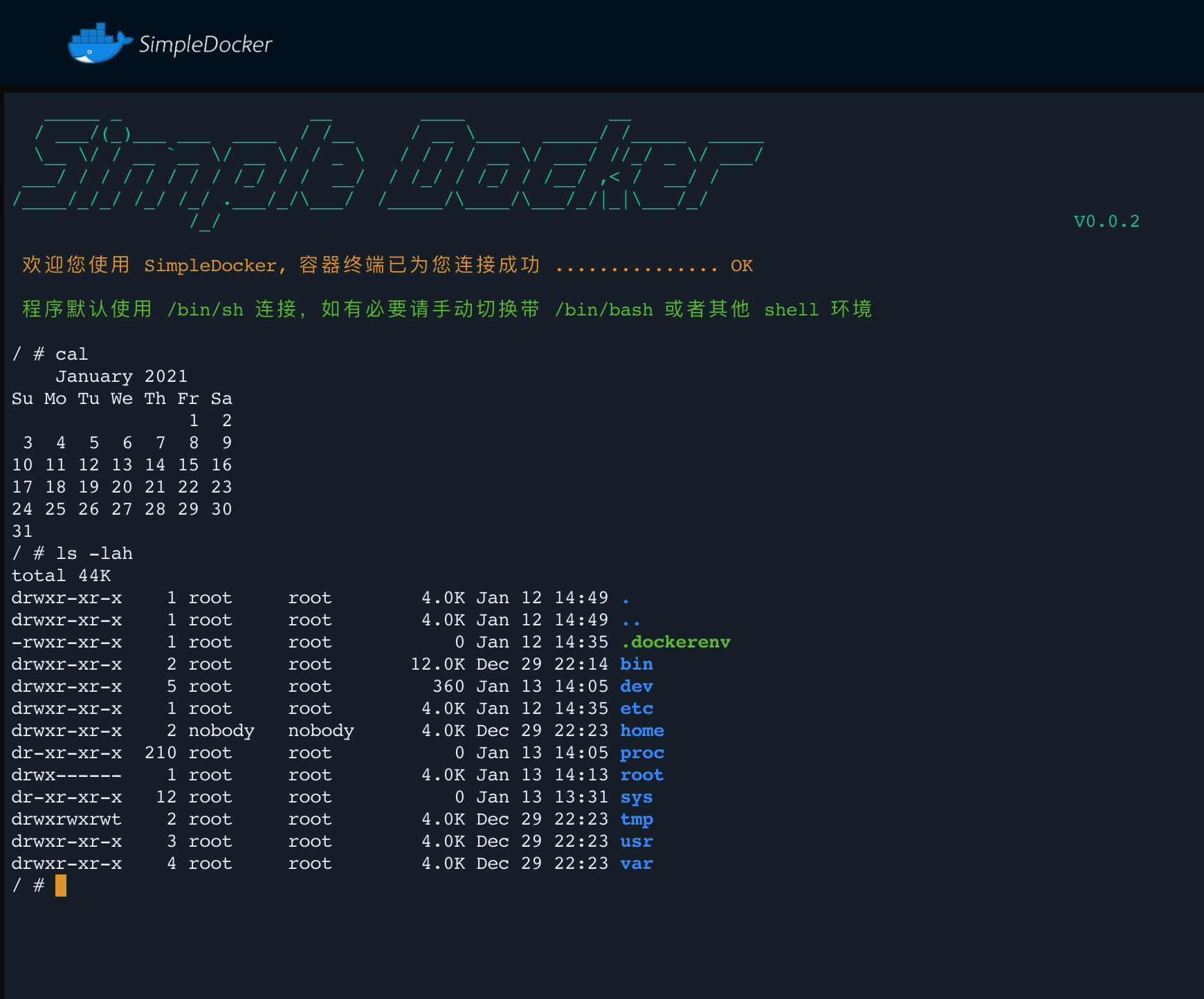Click the '360' size of dev row
The width and height of the screenshot is (1204, 999).
pyautogui.click(x=449, y=686)
